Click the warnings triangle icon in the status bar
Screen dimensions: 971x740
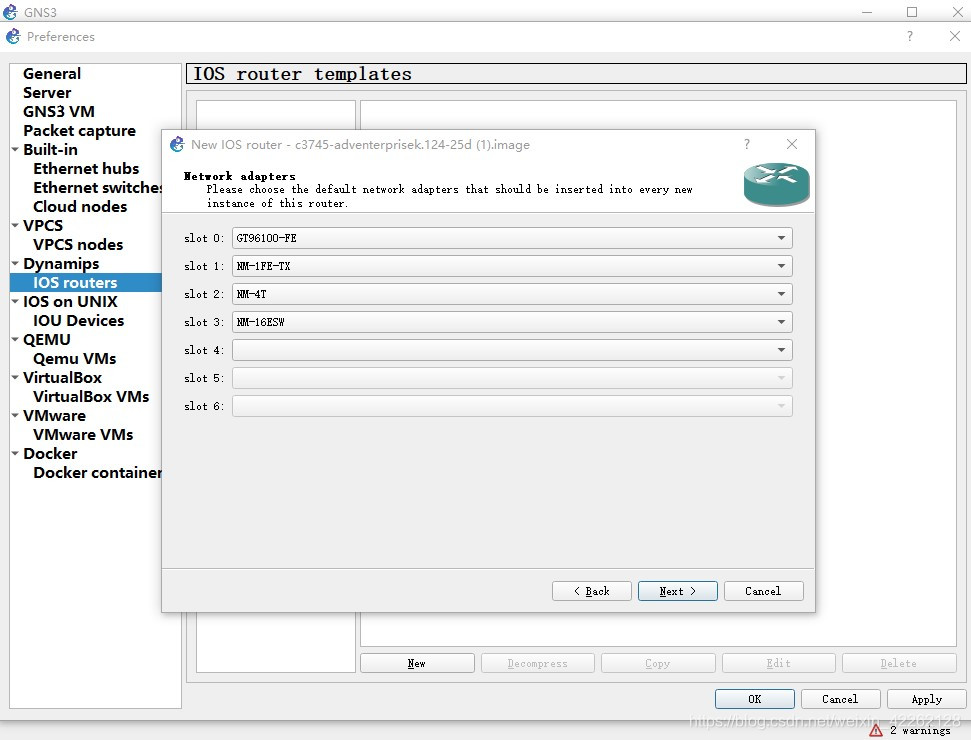pos(876,731)
